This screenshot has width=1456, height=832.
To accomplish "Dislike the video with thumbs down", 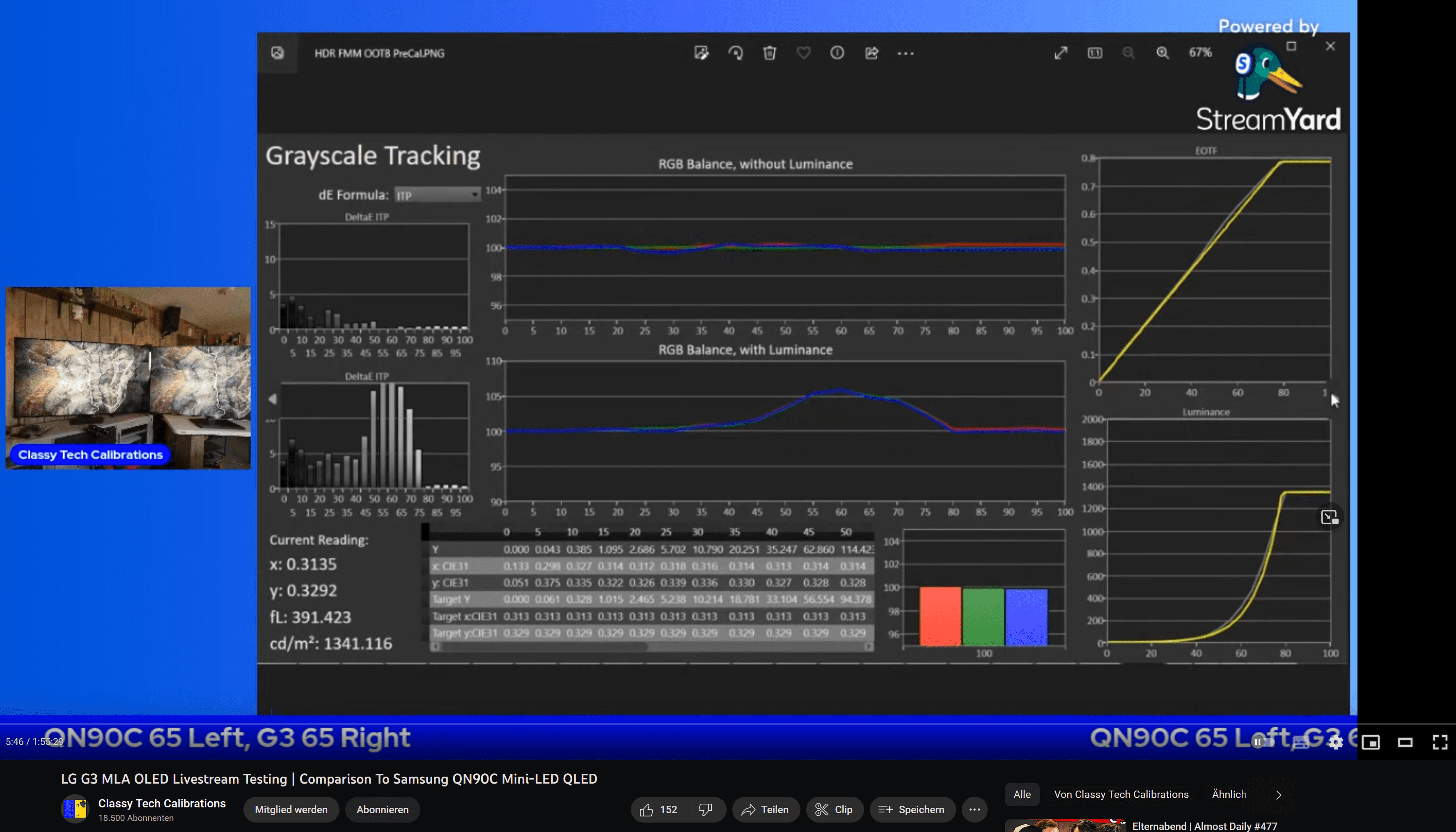I will tap(706, 810).
